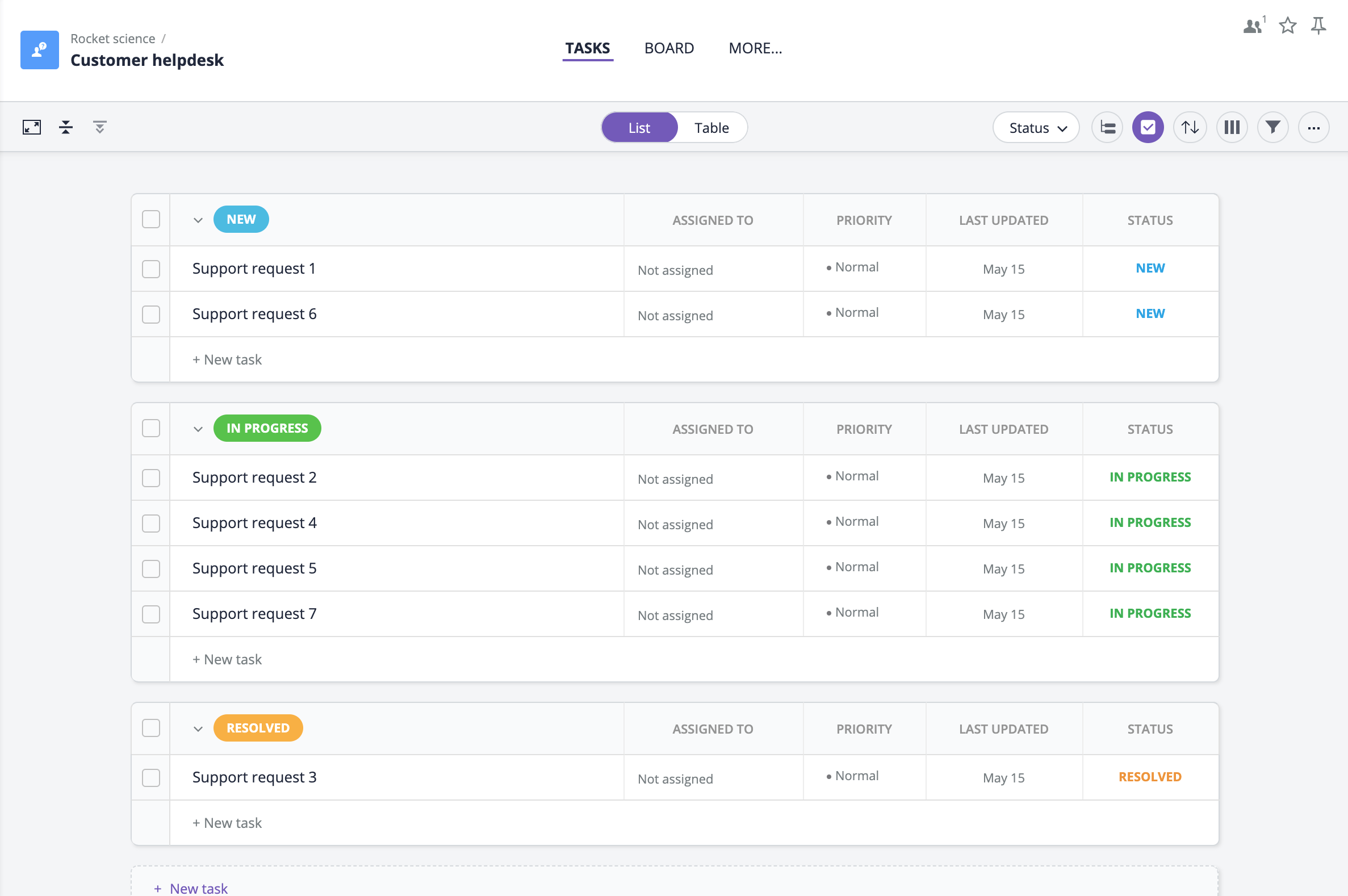1348x896 pixels.
Task: Check Support request 5 checkbox
Action: pos(151,569)
